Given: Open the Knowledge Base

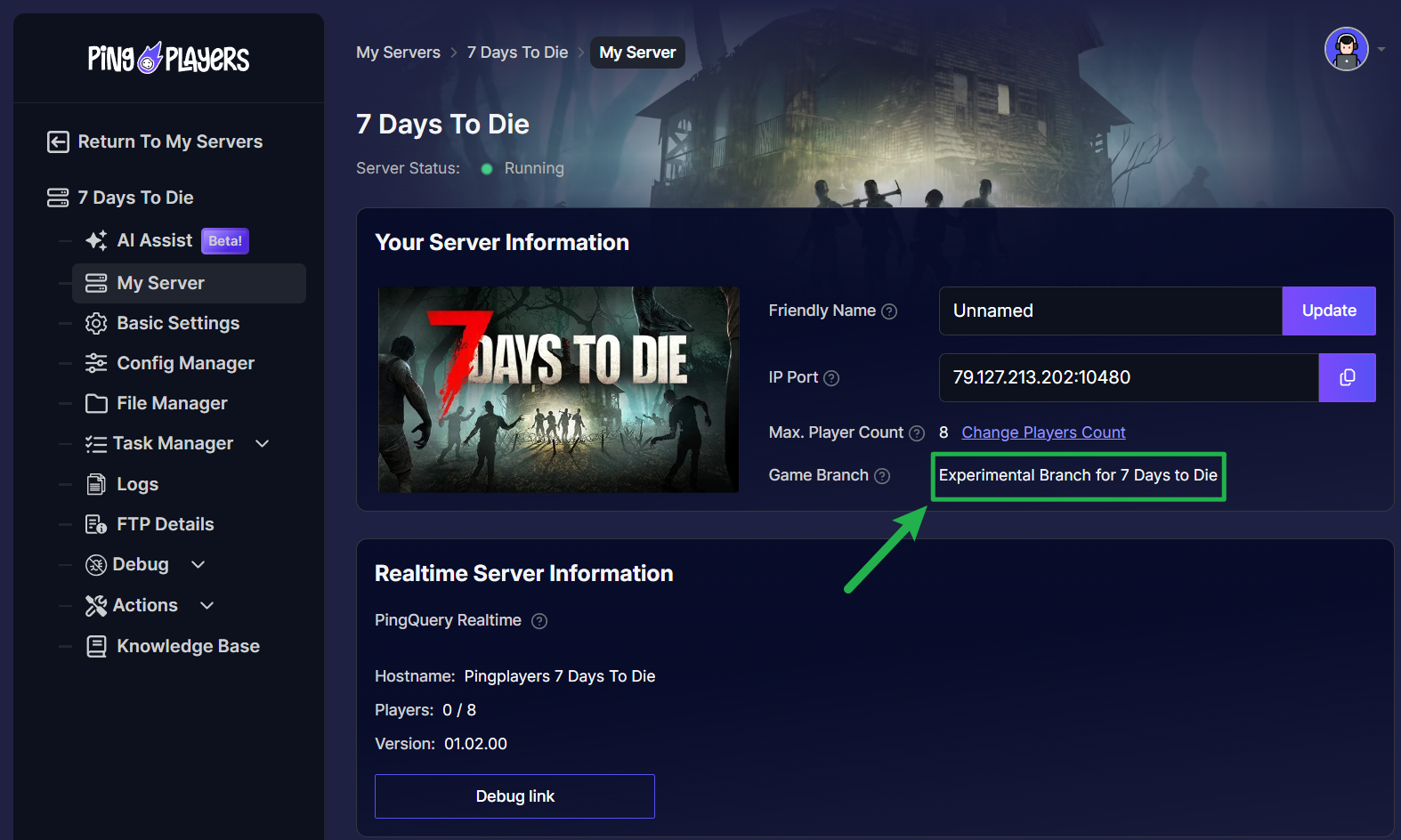Looking at the screenshot, I should (188, 646).
